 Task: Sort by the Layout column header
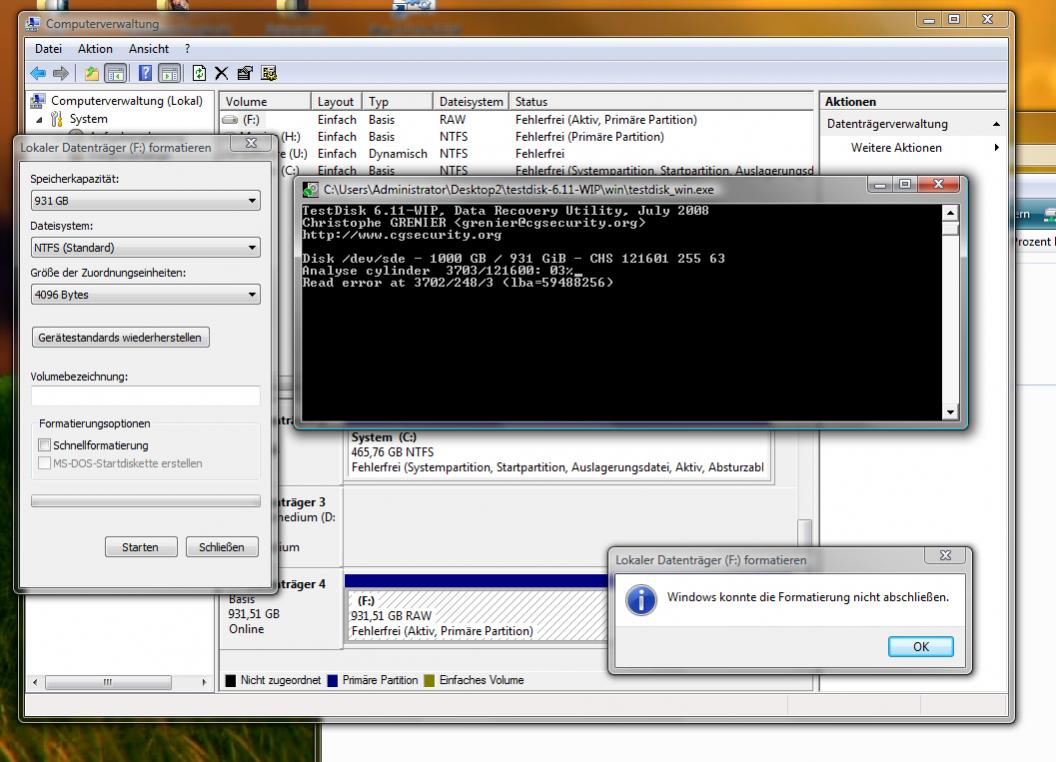coord(336,102)
